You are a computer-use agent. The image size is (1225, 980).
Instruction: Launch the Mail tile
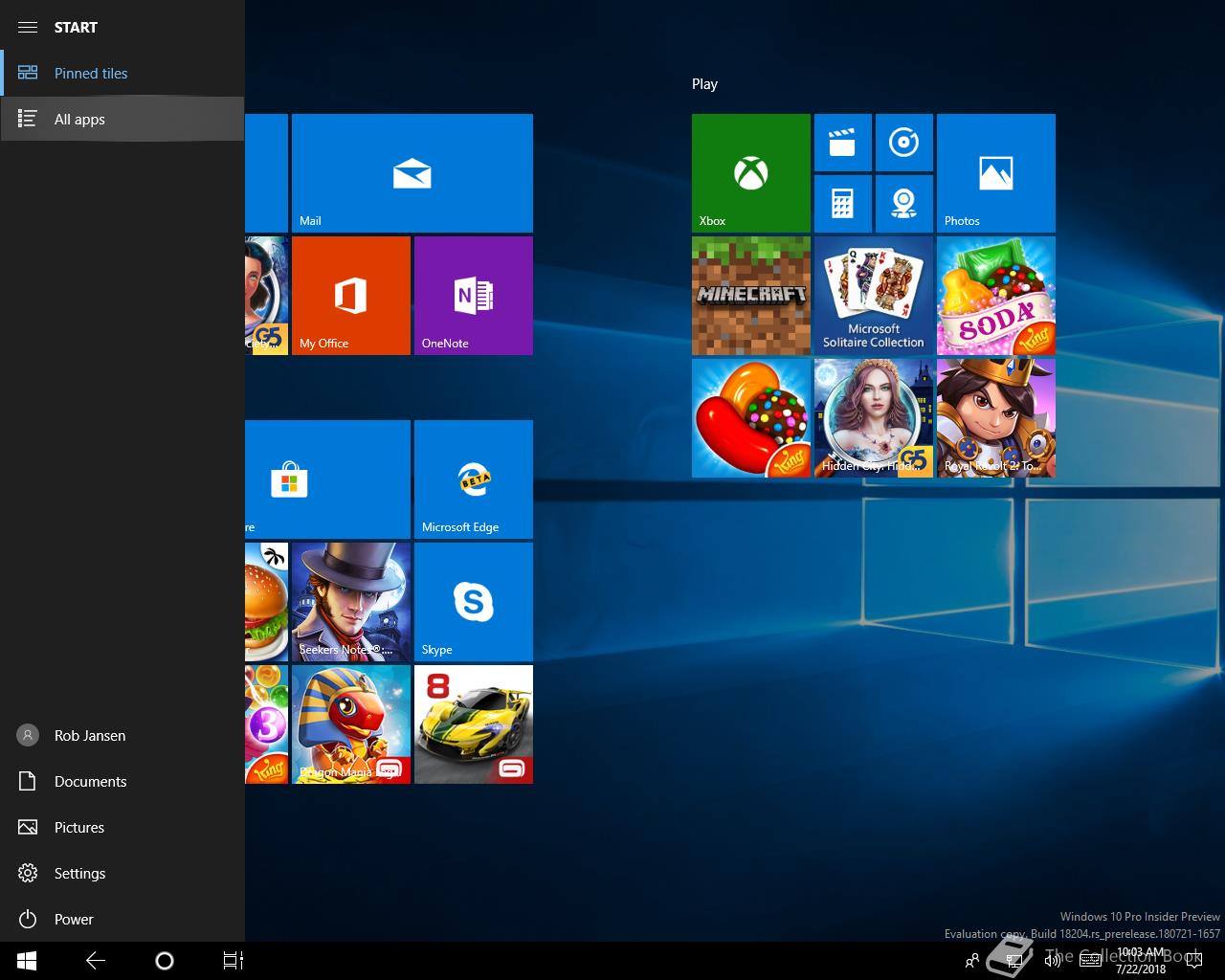tap(412, 173)
